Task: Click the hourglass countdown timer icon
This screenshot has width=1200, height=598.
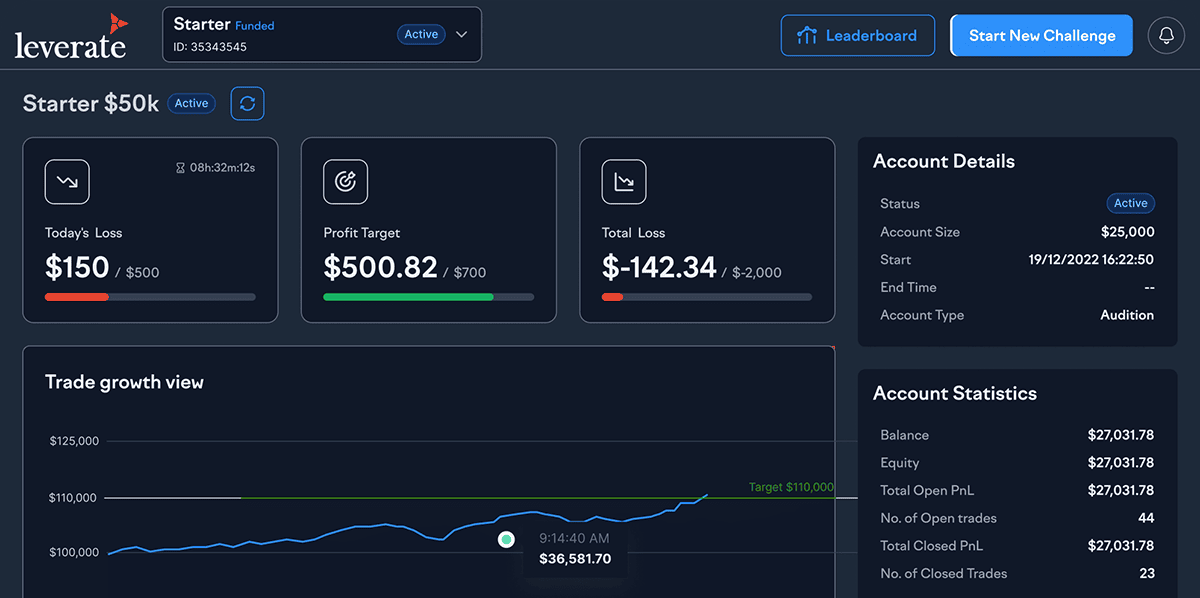Action: pos(180,168)
